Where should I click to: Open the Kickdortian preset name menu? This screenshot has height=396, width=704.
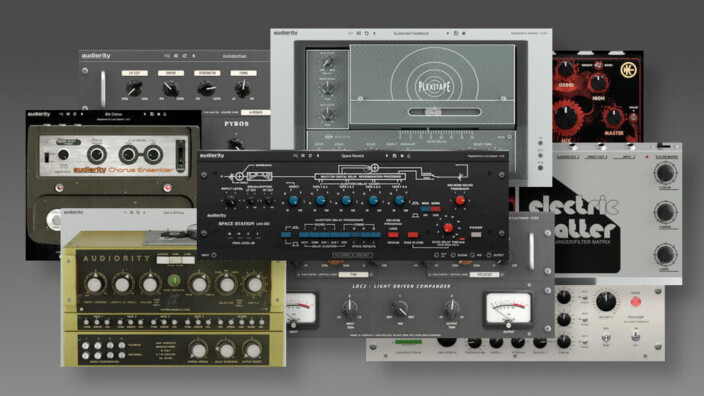pos(234,56)
